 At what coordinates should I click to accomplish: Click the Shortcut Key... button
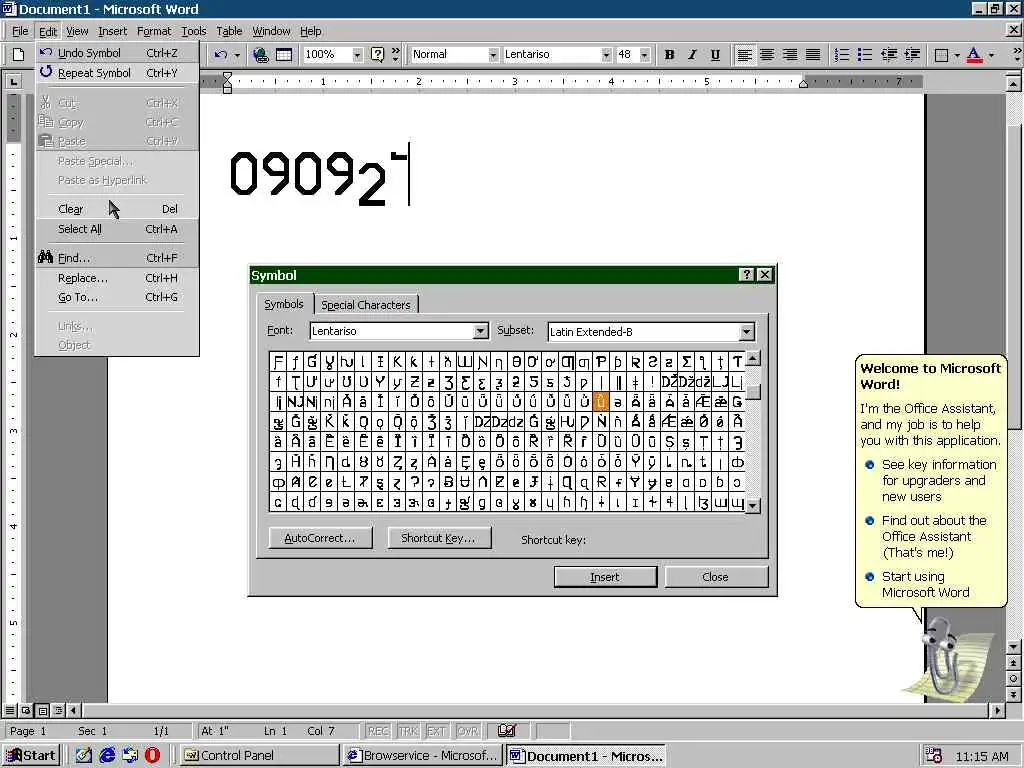[x=438, y=538]
